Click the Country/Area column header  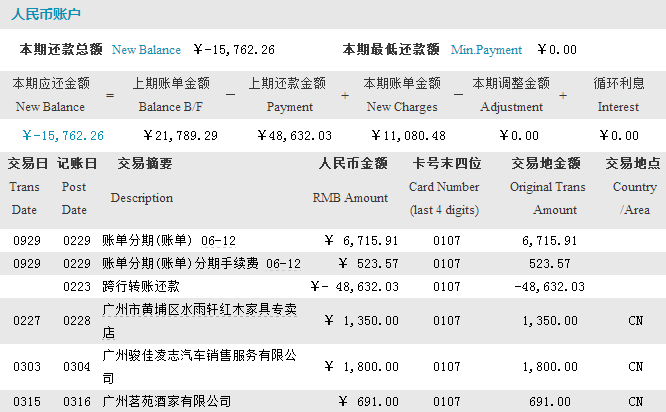tap(634, 186)
